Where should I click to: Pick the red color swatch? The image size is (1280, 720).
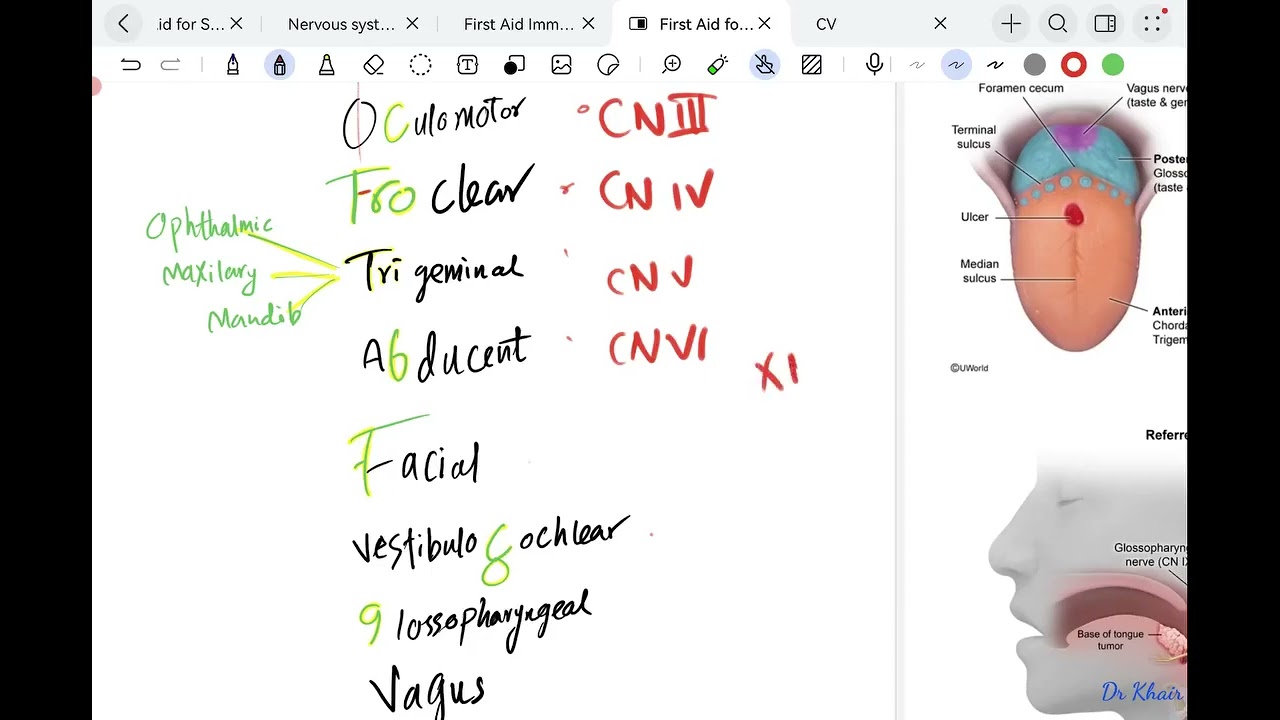(1074, 65)
